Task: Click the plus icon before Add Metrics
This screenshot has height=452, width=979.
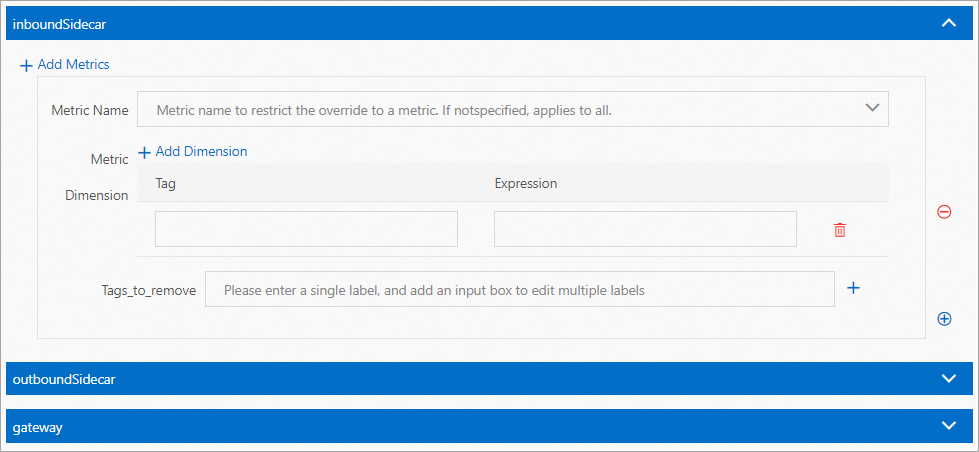Action: point(26,65)
